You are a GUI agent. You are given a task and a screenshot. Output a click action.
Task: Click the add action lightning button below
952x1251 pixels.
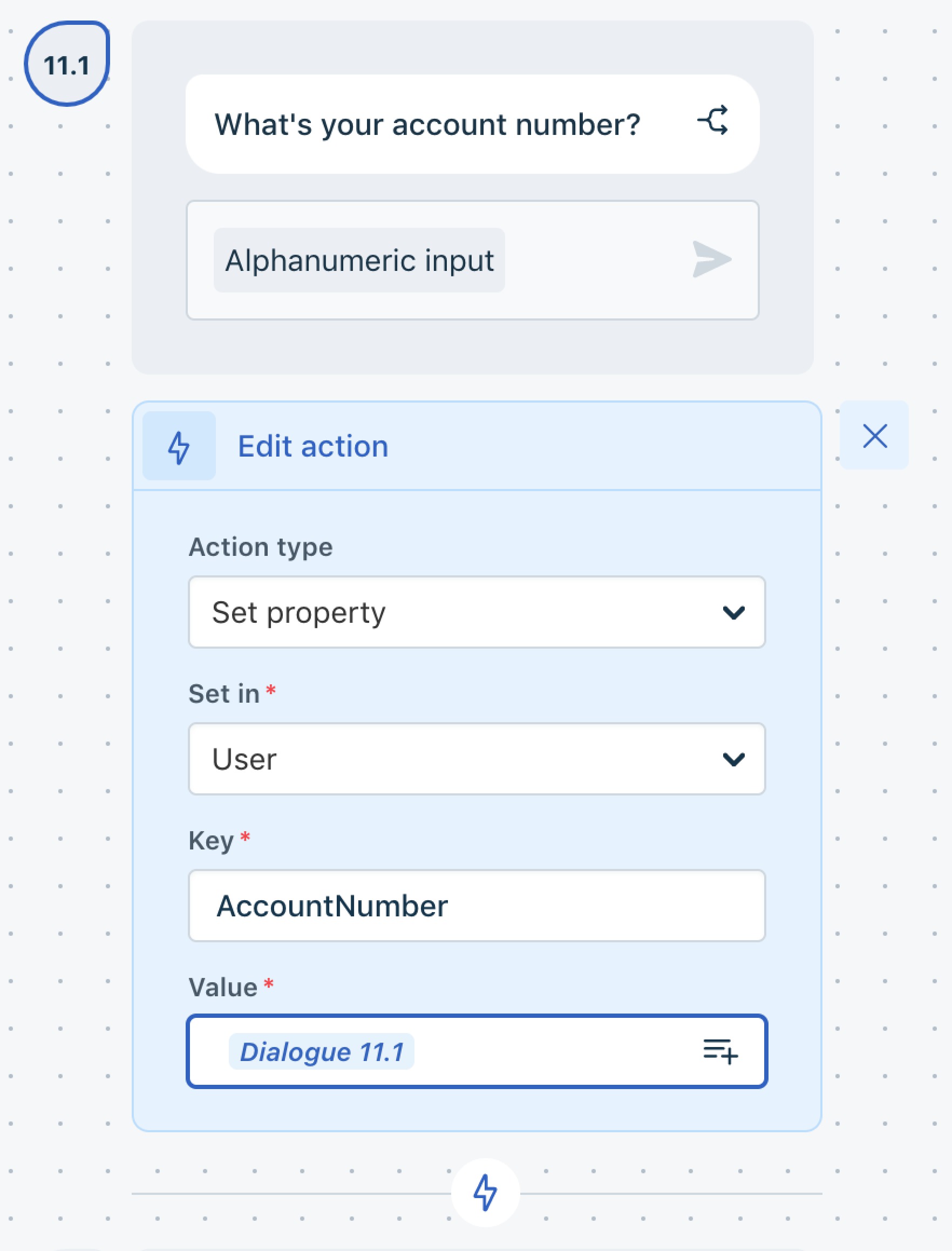(485, 1192)
